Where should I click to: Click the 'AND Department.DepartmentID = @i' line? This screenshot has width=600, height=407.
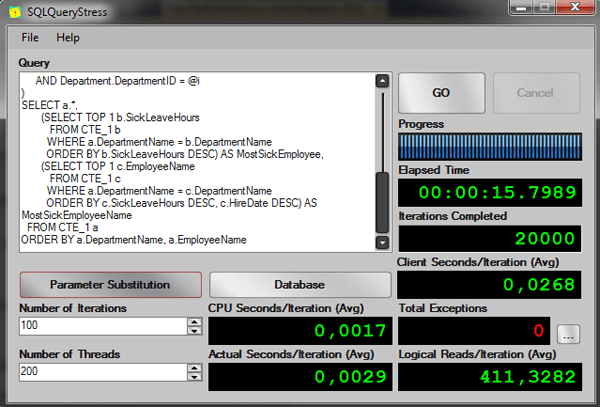pos(117,81)
